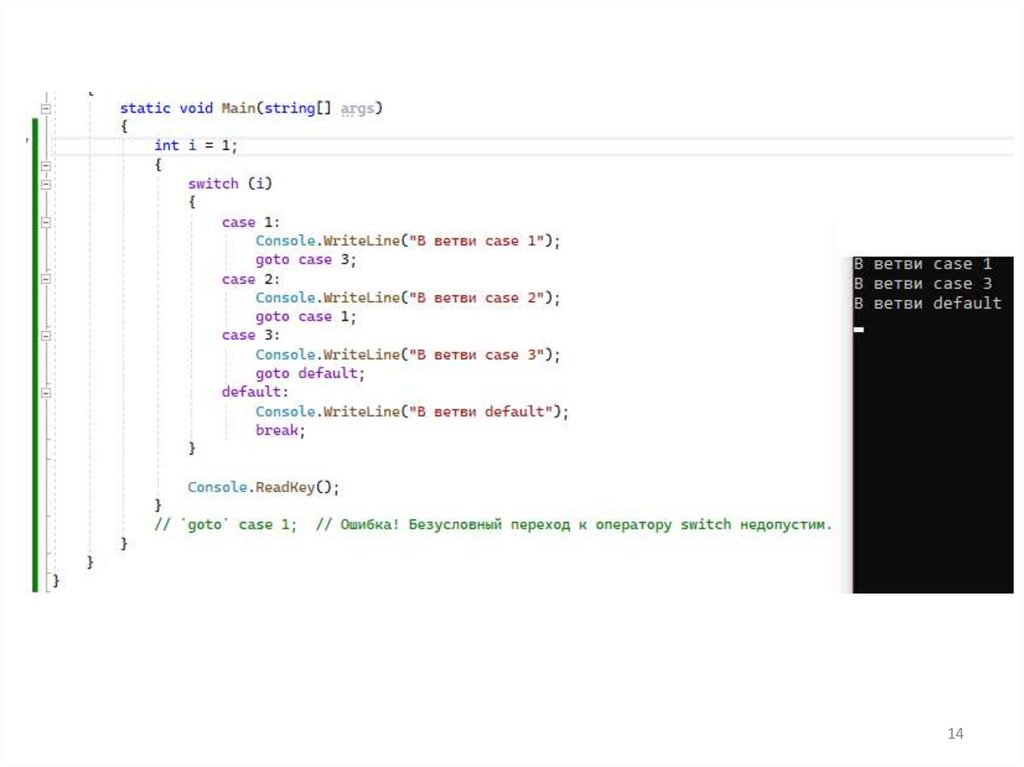Click the WriteLine "В ветви default" line
Image resolution: width=1024 pixels, height=767 pixels.
click(x=412, y=412)
